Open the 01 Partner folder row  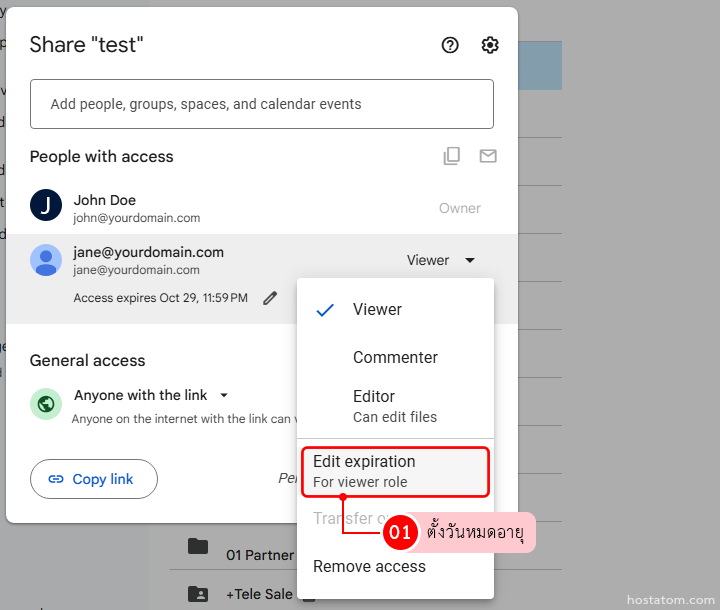(259, 555)
